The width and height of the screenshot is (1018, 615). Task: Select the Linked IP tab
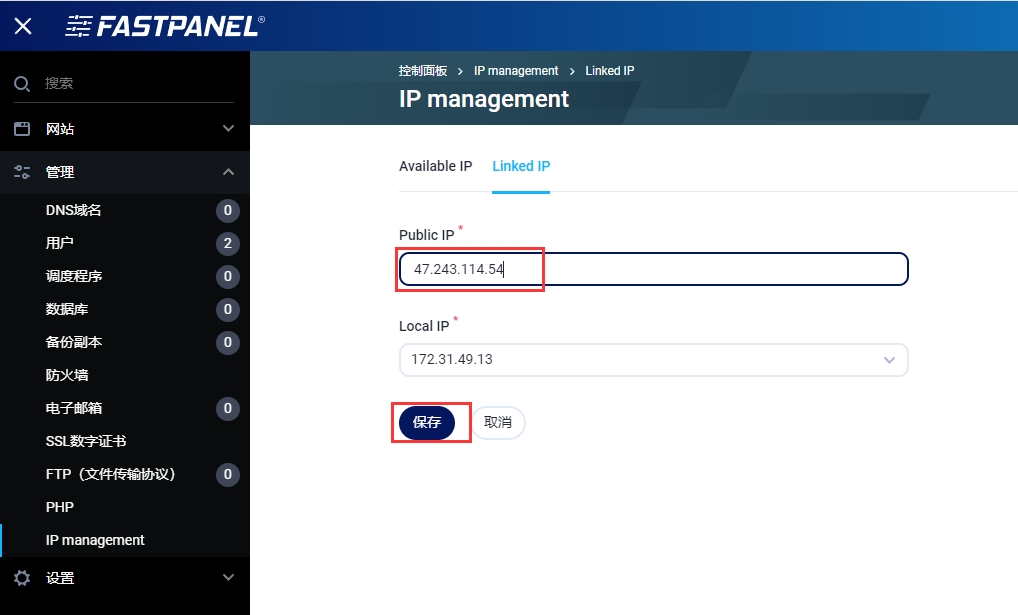[x=521, y=166]
